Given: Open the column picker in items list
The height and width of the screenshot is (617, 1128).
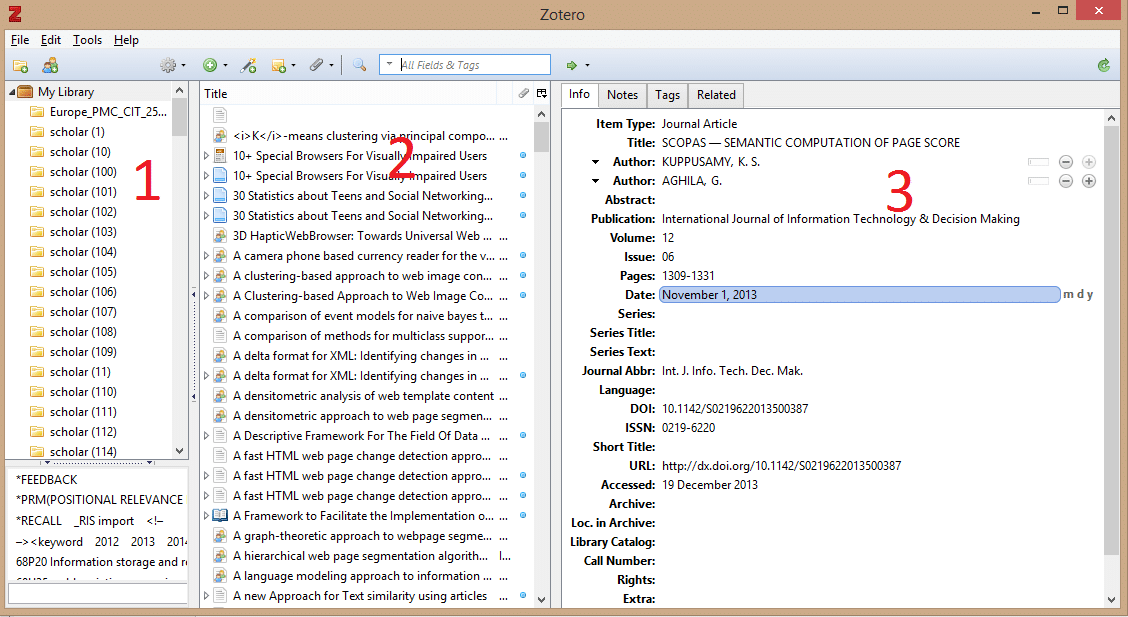Looking at the screenshot, I should [542, 93].
